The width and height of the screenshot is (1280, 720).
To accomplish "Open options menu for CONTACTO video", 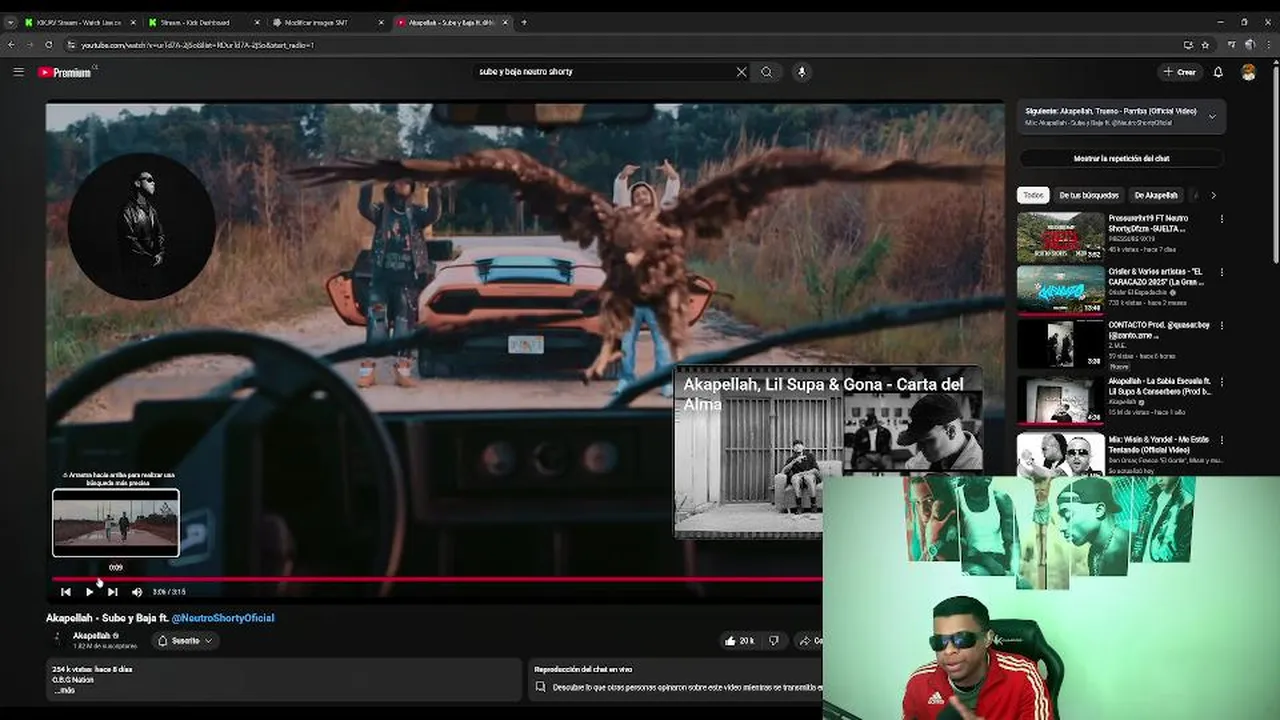I will point(1221,326).
